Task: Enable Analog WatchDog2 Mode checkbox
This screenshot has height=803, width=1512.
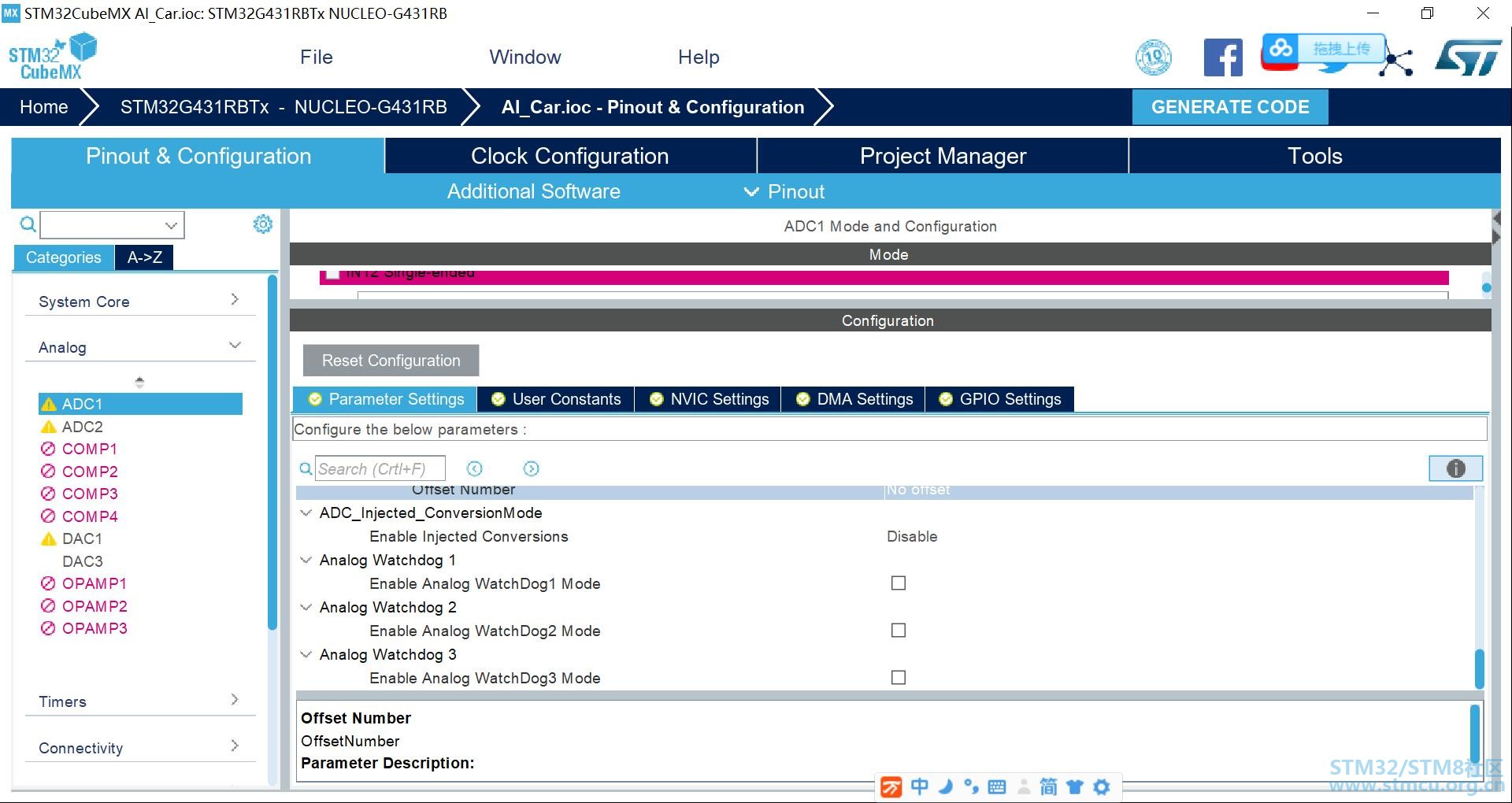Action: coord(899,631)
